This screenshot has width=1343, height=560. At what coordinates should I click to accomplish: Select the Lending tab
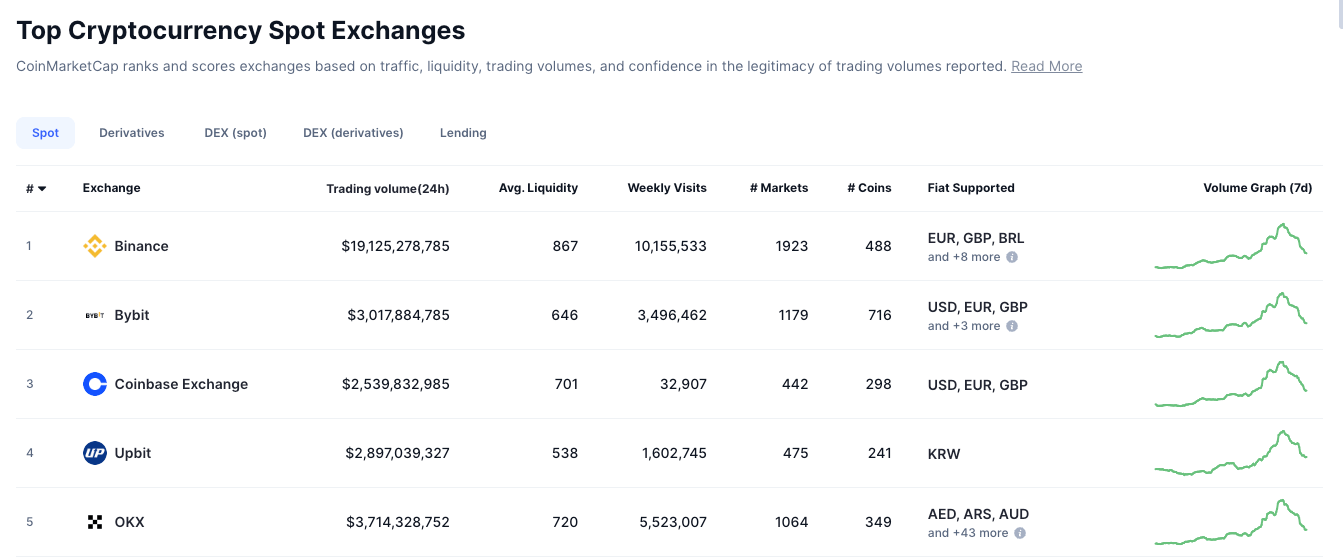pos(463,133)
